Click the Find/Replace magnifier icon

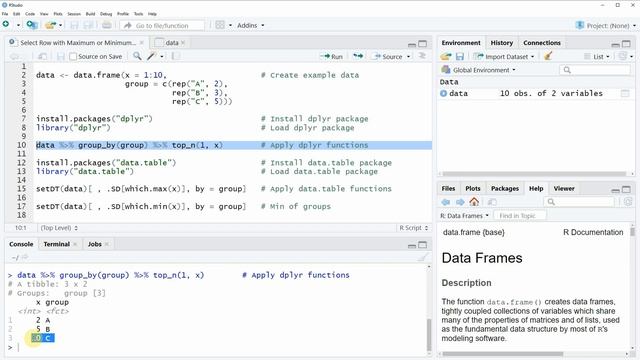click(137, 56)
